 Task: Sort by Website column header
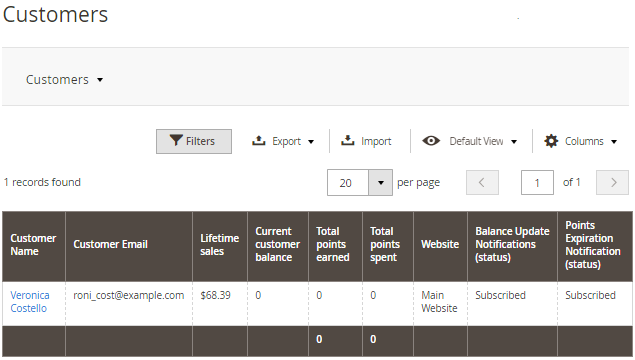point(440,246)
